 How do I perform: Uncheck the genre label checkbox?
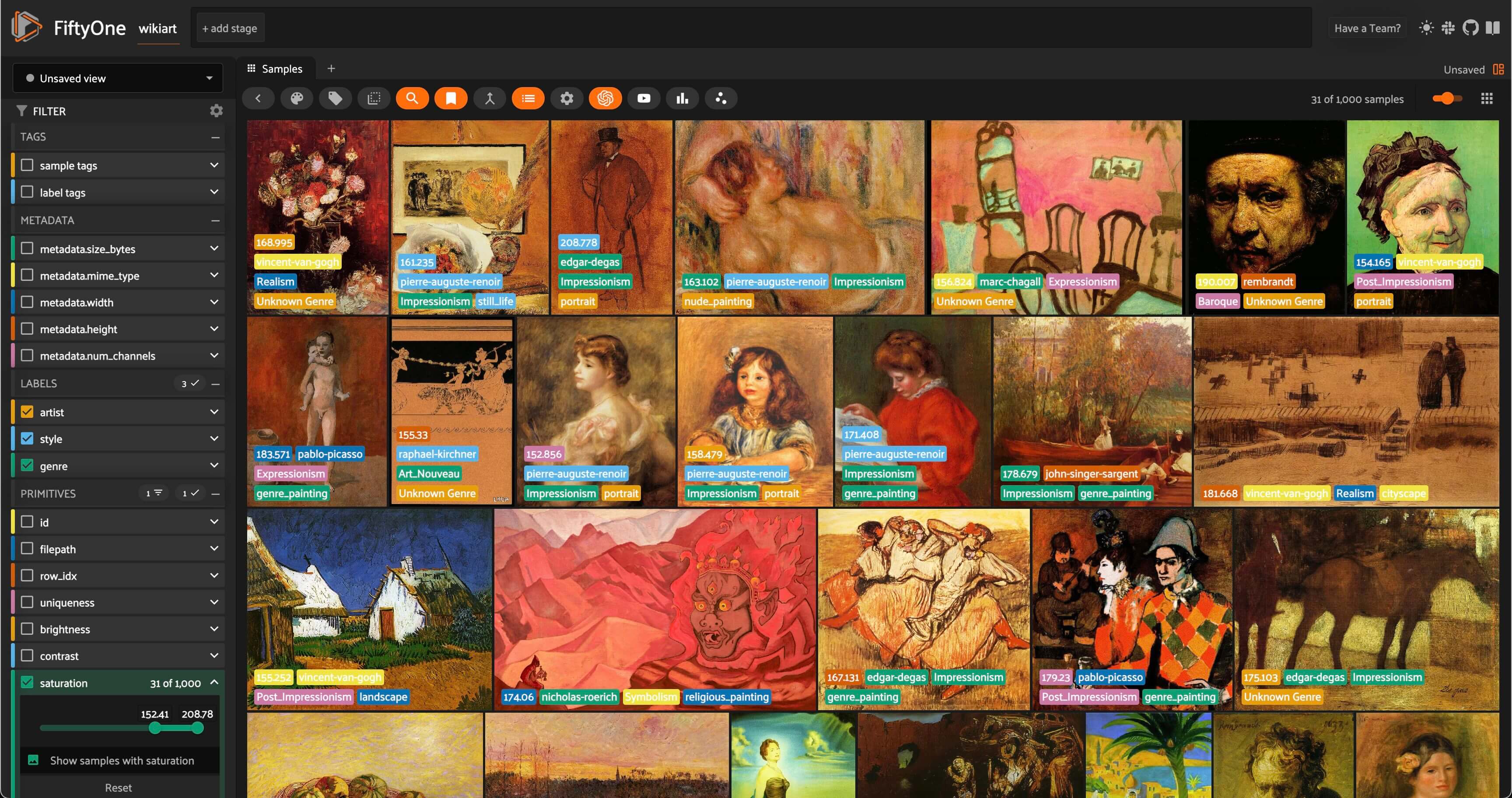(x=27, y=465)
